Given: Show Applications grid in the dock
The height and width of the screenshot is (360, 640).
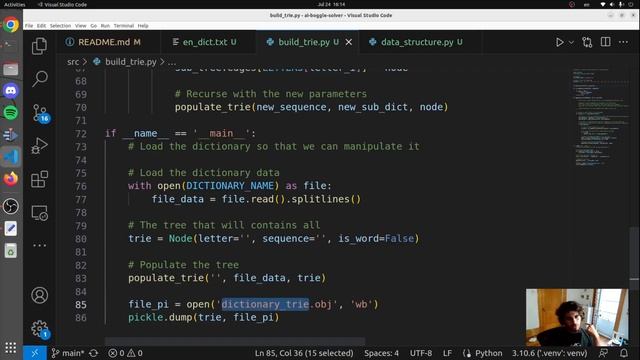Looking at the screenshot, I should pos(11,348).
